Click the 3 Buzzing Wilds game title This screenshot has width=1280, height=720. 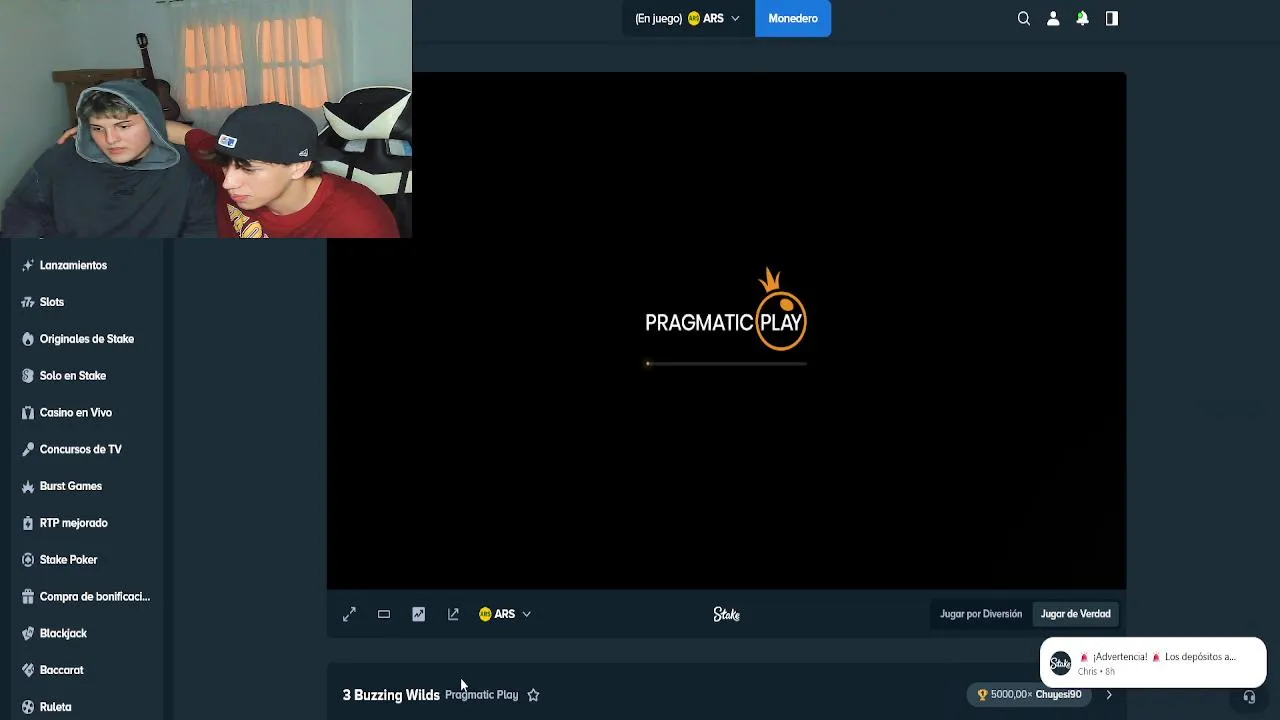(x=391, y=695)
